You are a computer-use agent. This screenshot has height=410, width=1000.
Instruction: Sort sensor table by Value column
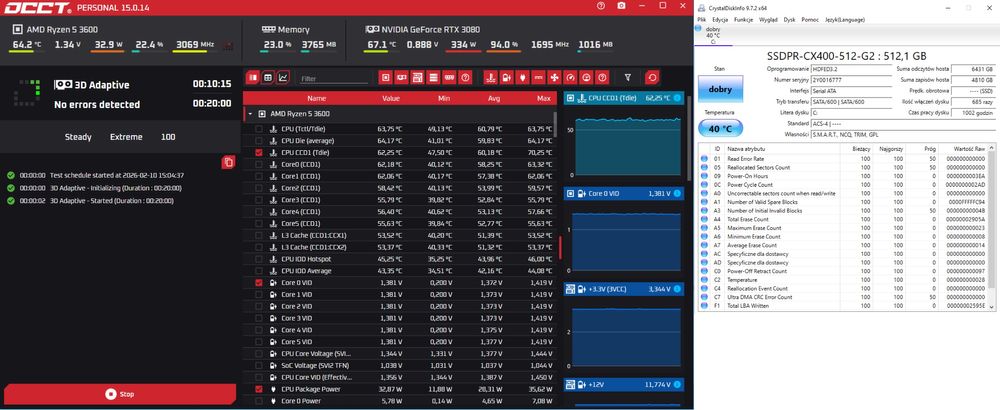(x=391, y=98)
